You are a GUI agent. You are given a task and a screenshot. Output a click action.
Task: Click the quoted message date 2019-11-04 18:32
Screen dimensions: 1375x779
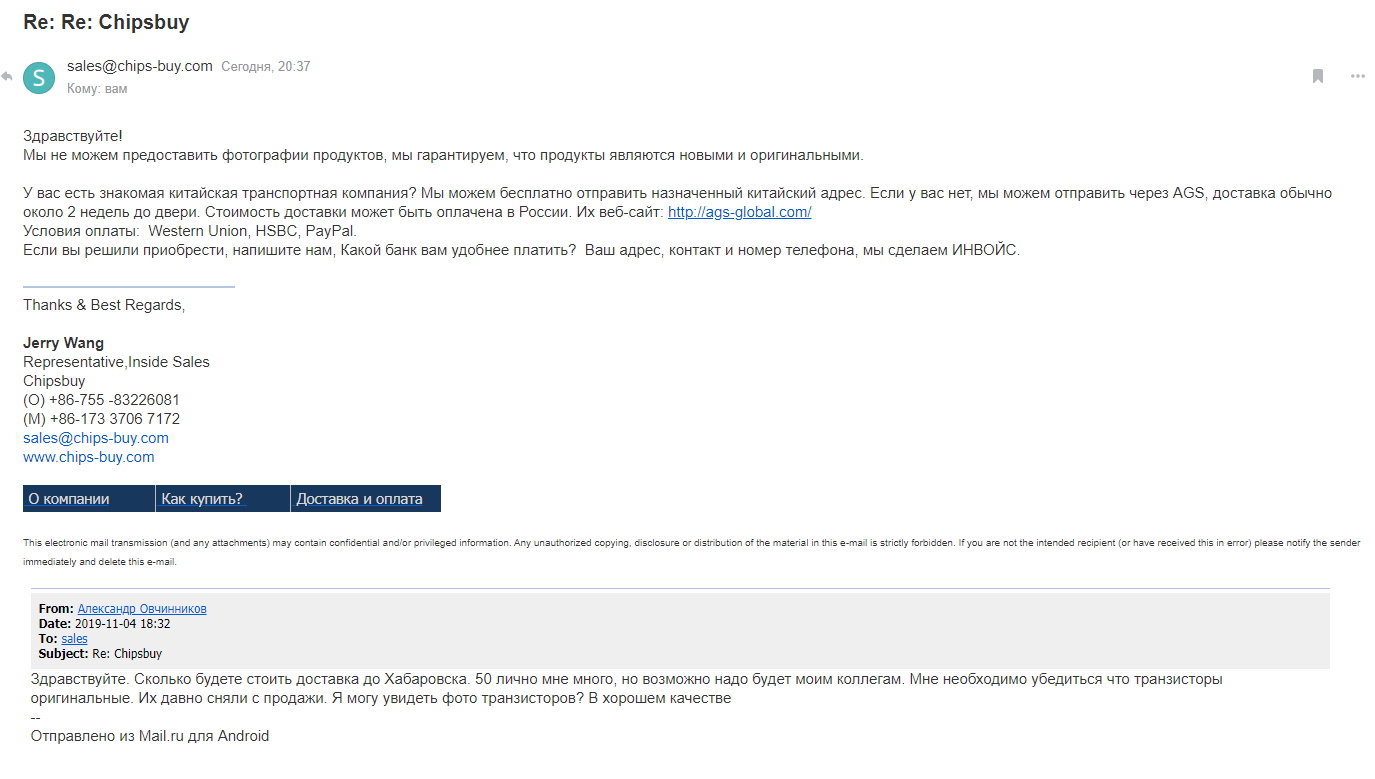[x=122, y=624]
